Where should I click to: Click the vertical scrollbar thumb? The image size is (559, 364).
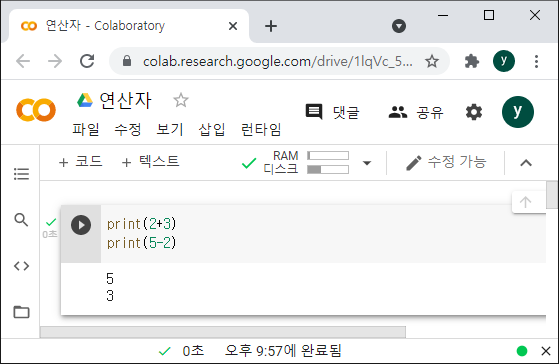[552, 195]
